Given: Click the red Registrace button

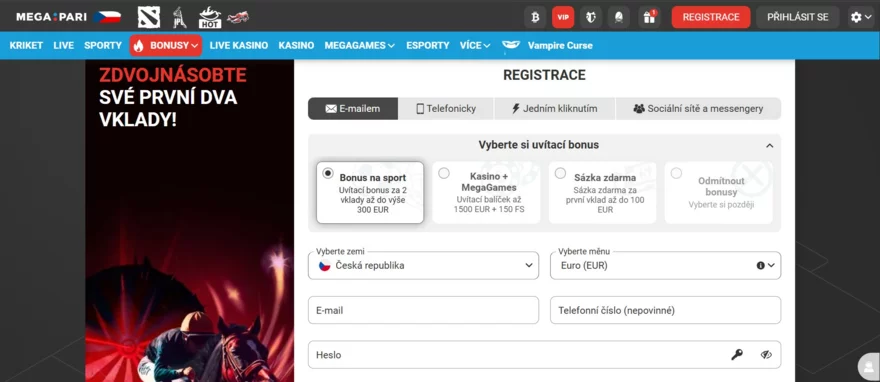Looking at the screenshot, I should [711, 17].
